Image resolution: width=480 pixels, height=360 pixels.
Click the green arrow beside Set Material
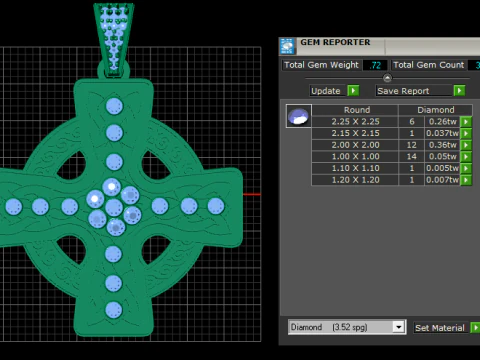click(475, 328)
